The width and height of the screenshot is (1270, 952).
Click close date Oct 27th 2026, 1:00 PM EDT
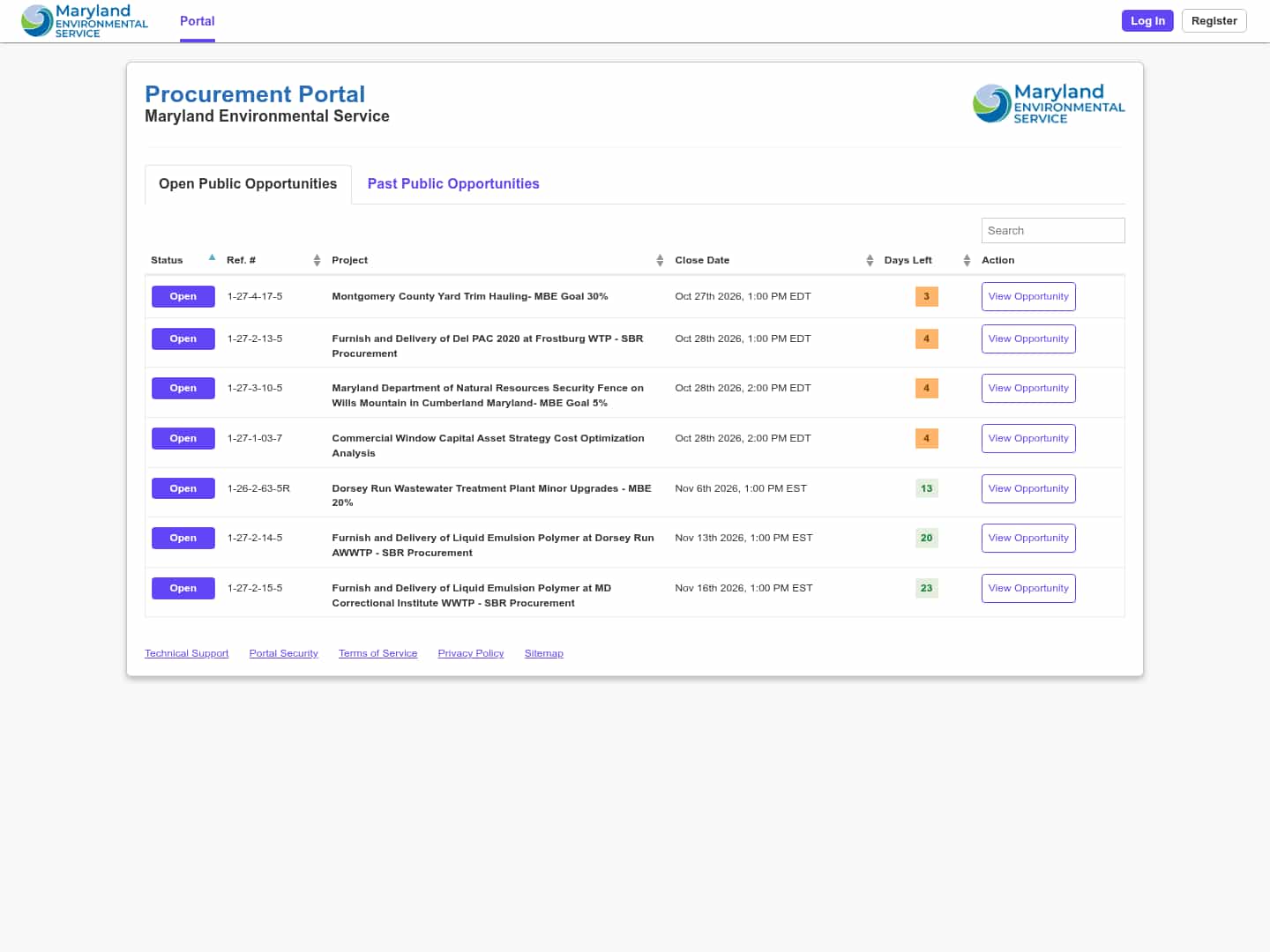tap(743, 297)
